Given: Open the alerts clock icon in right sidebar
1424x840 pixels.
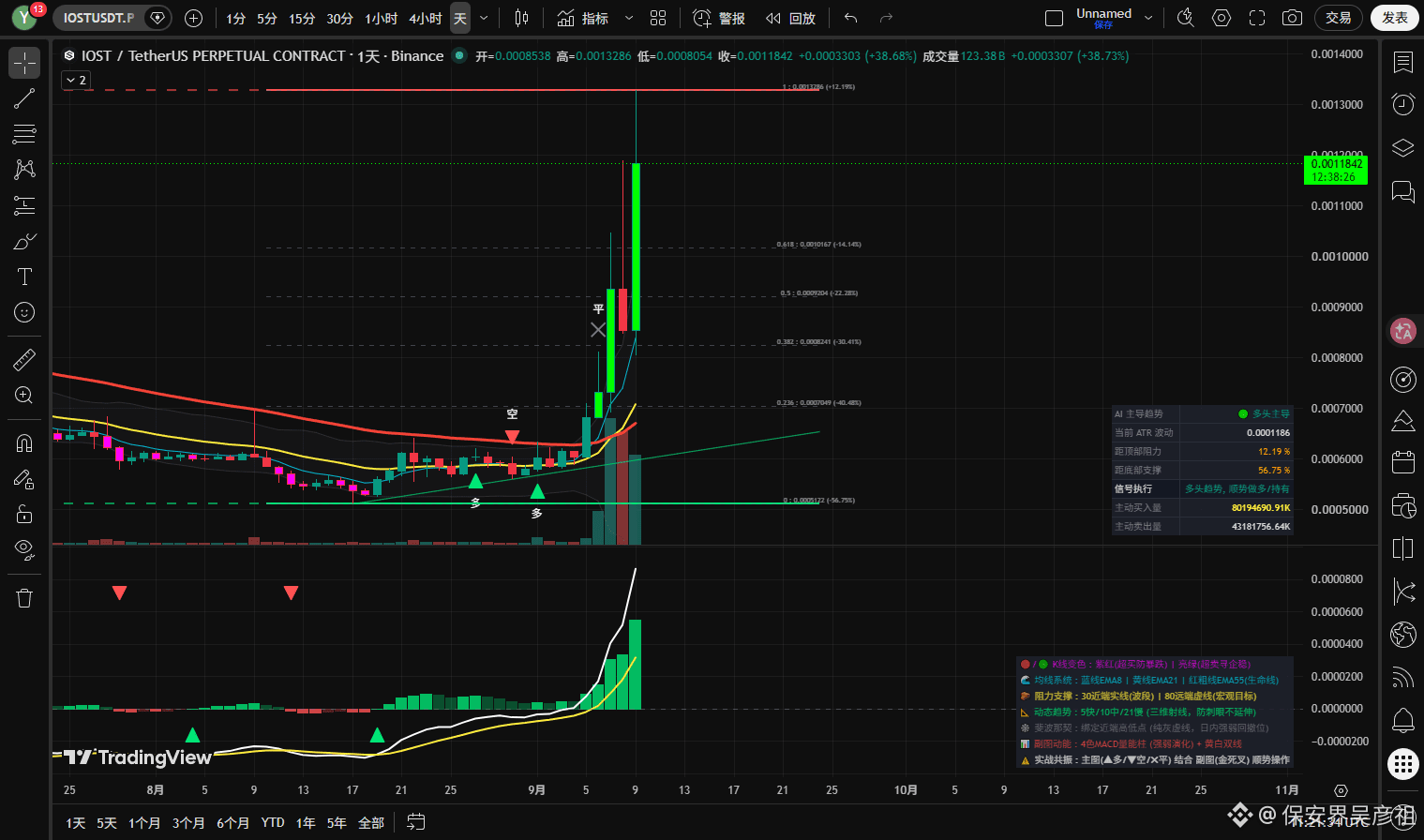Looking at the screenshot, I should 1402,104.
